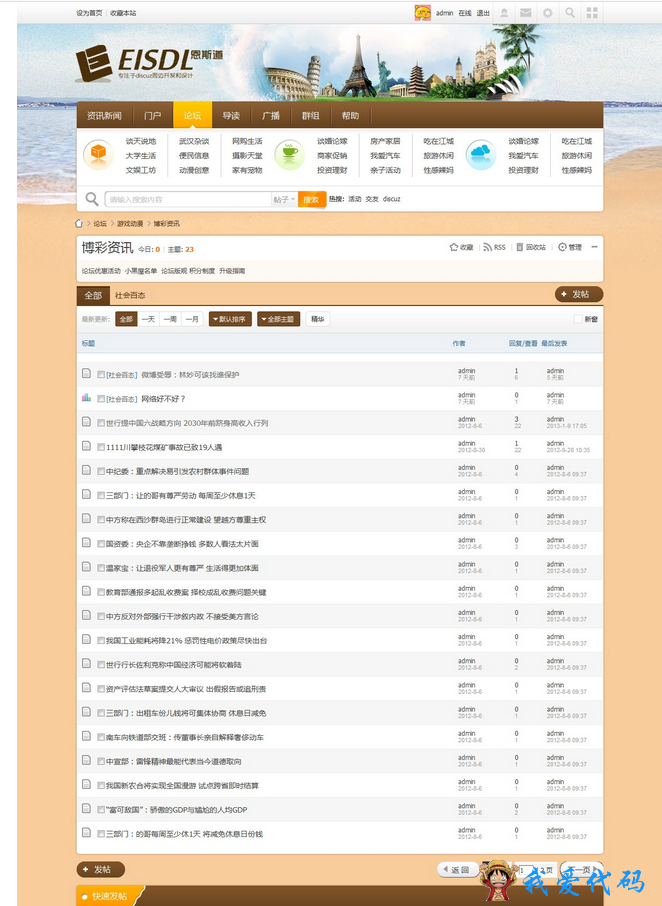Click the 退出 logout link

(484, 13)
